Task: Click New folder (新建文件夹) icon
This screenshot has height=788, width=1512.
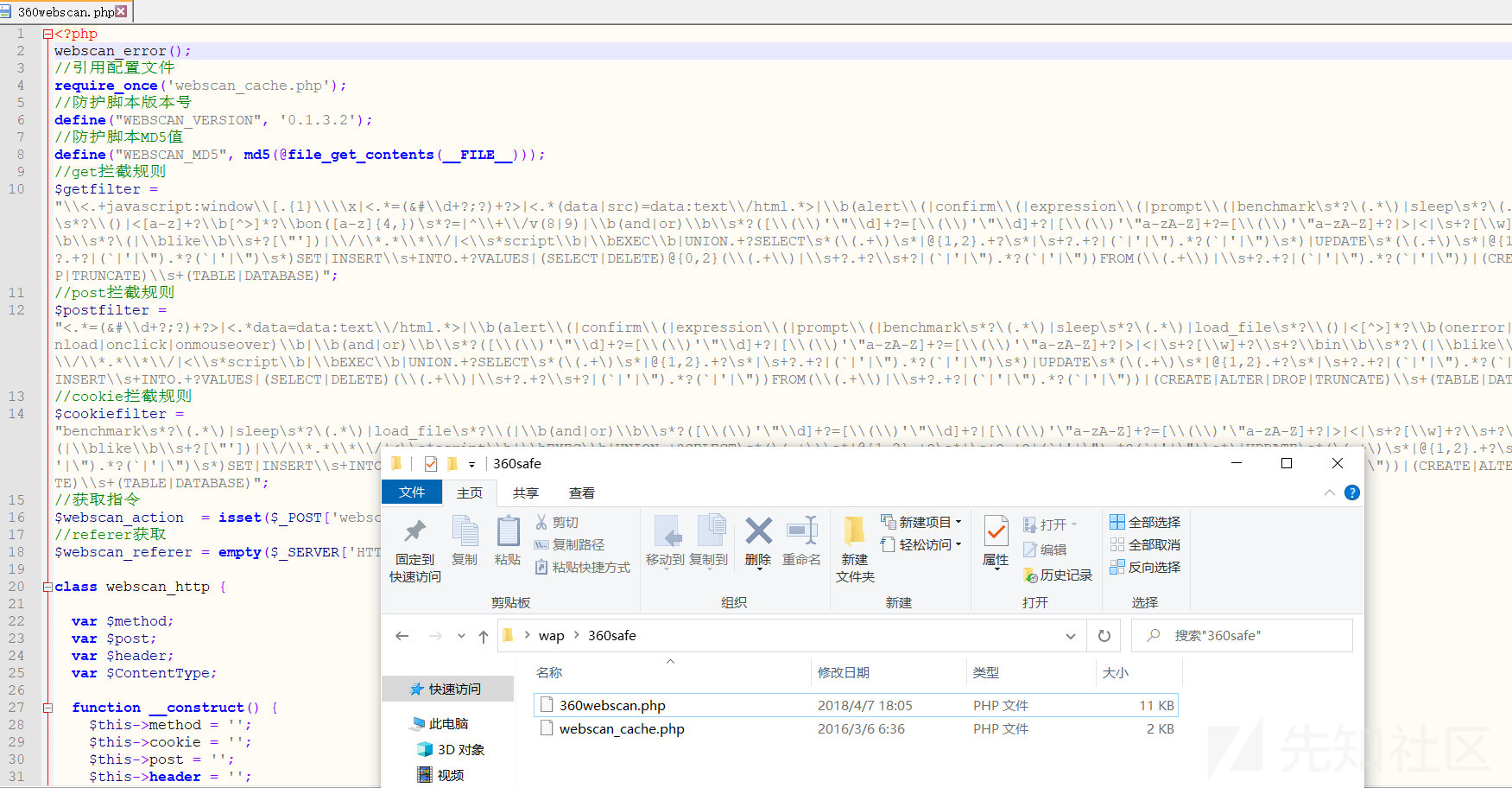Action: coord(854,531)
